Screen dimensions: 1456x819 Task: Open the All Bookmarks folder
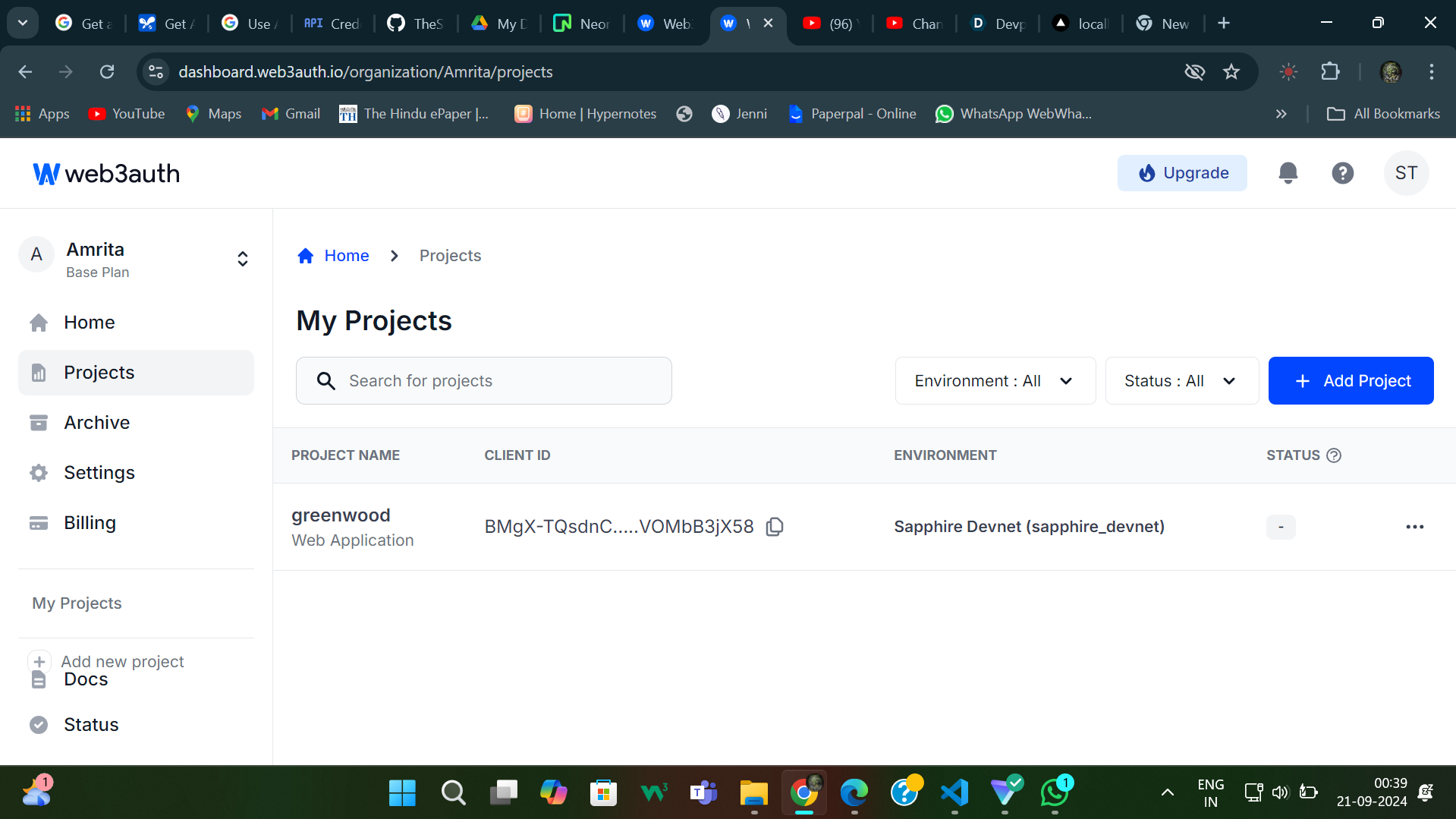click(1382, 114)
